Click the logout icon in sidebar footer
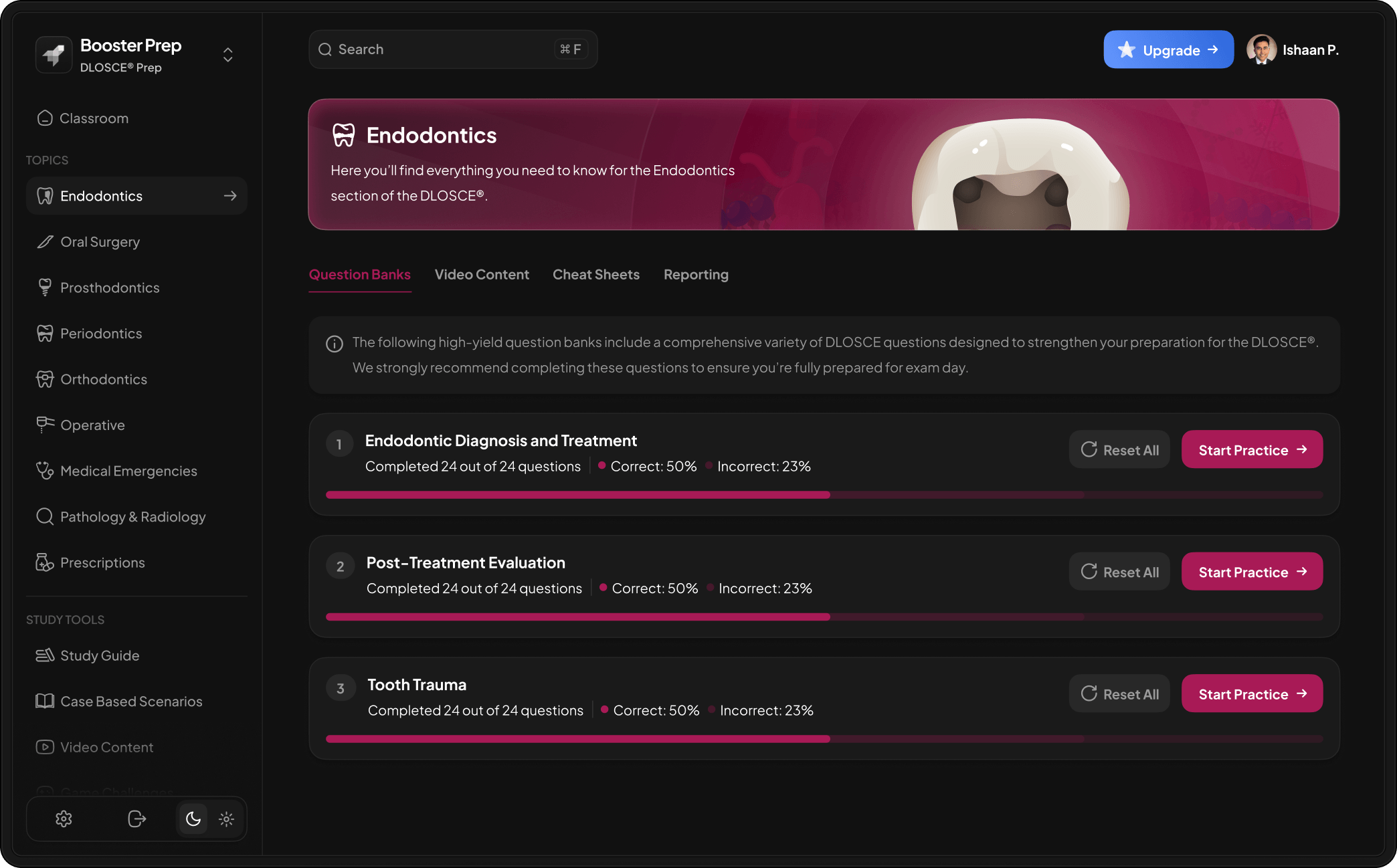1397x868 pixels. tap(136, 819)
